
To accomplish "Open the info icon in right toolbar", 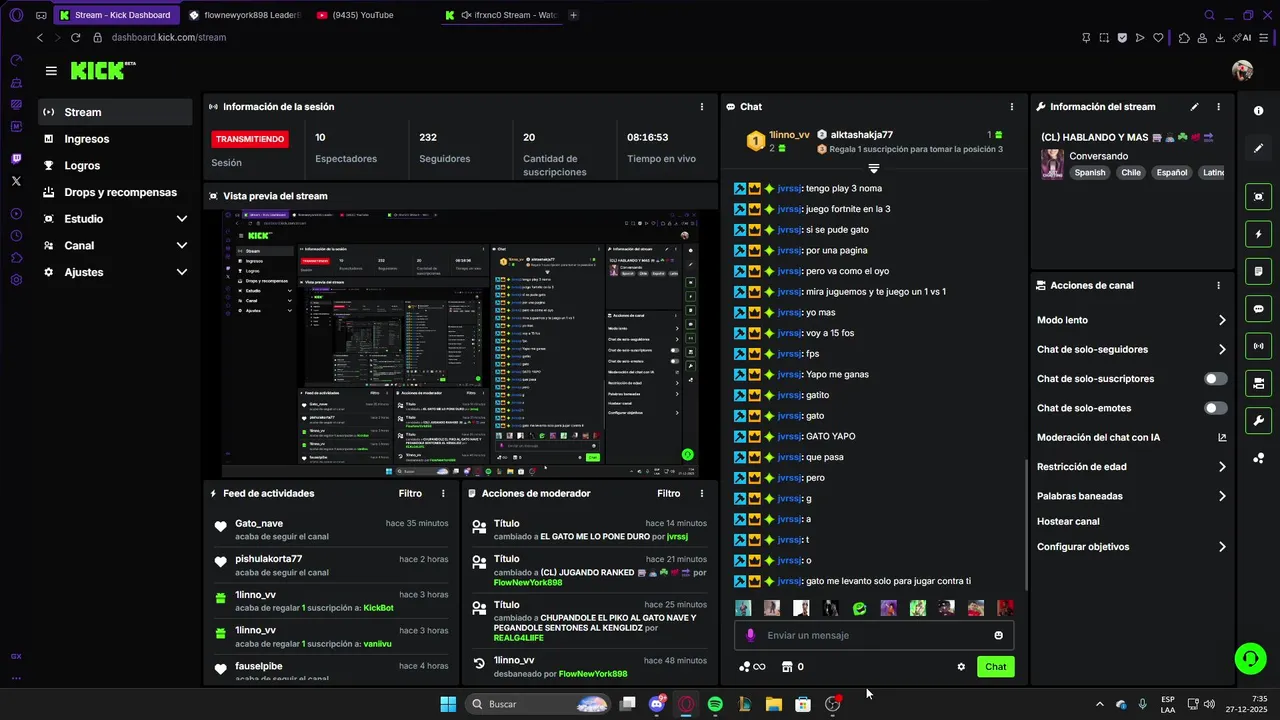I will coord(1258,111).
